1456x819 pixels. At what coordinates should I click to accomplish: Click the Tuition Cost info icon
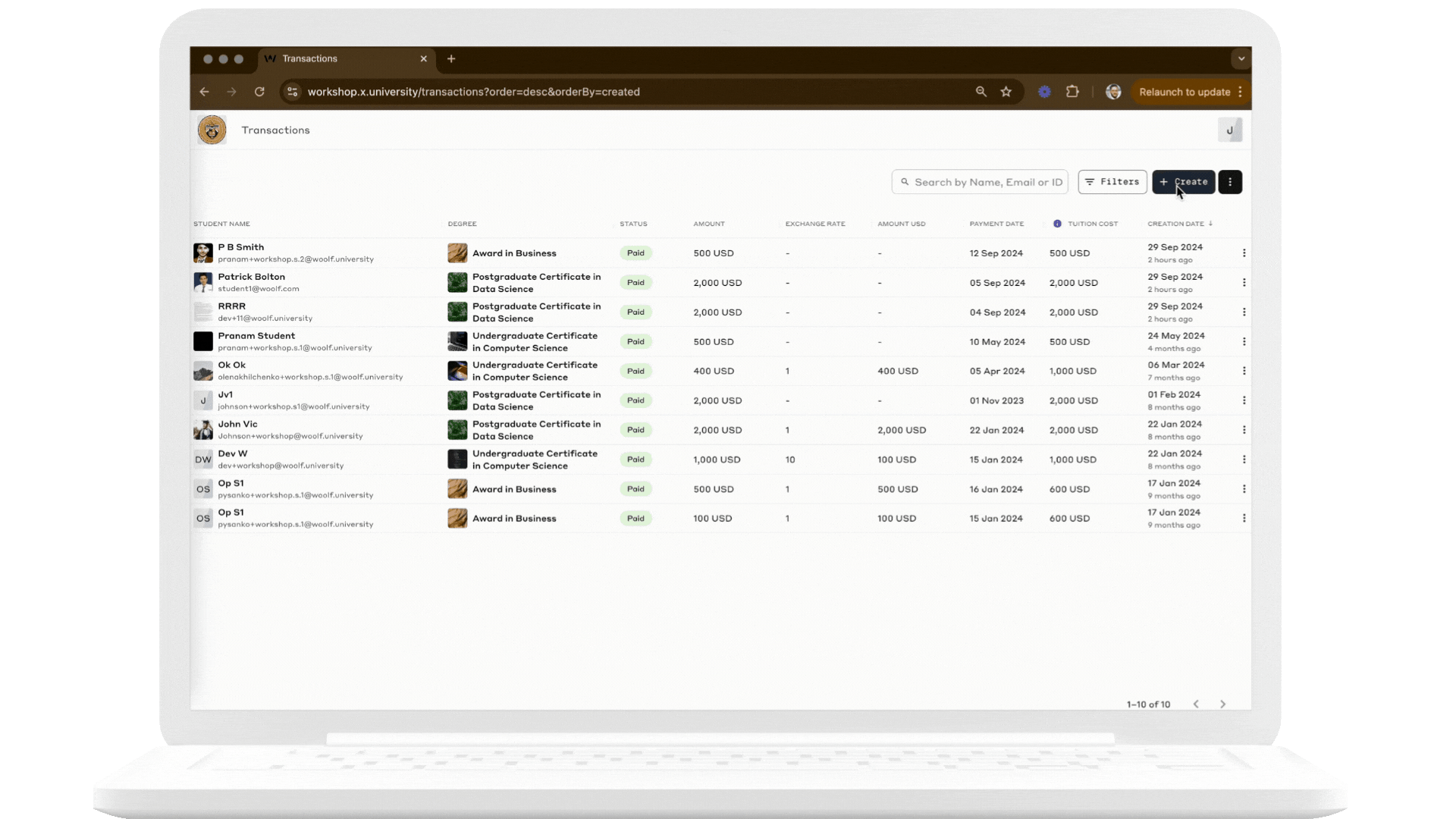pyautogui.click(x=1057, y=224)
